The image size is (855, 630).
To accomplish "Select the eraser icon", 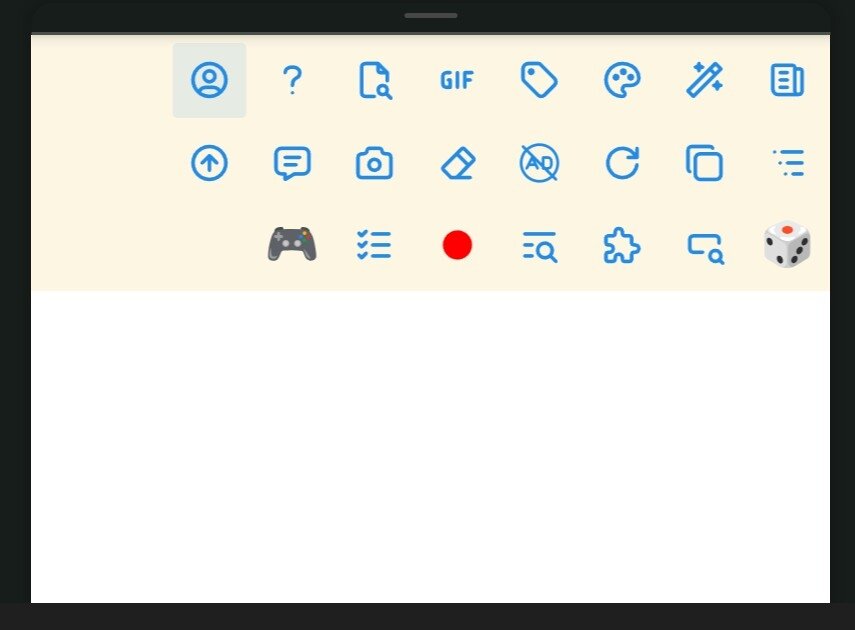I will click(x=458, y=163).
